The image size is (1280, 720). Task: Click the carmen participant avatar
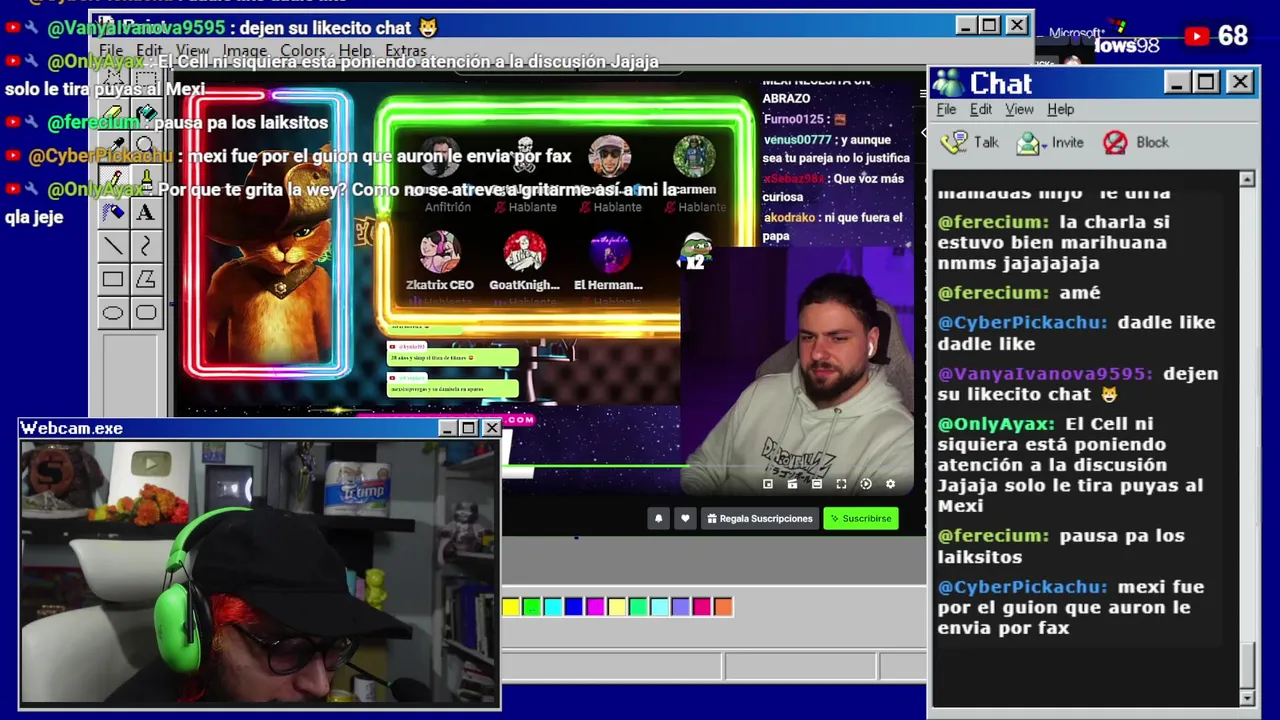694,156
